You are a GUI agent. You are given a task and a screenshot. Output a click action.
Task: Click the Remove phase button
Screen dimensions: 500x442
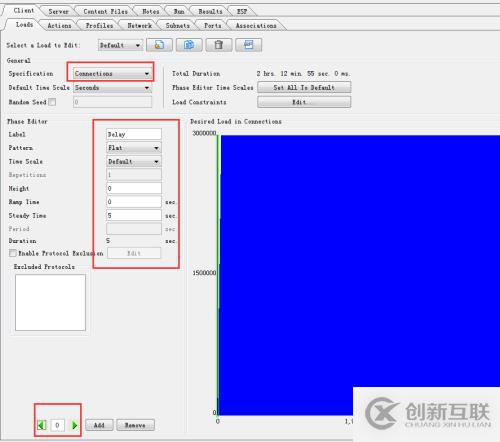(x=135, y=425)
